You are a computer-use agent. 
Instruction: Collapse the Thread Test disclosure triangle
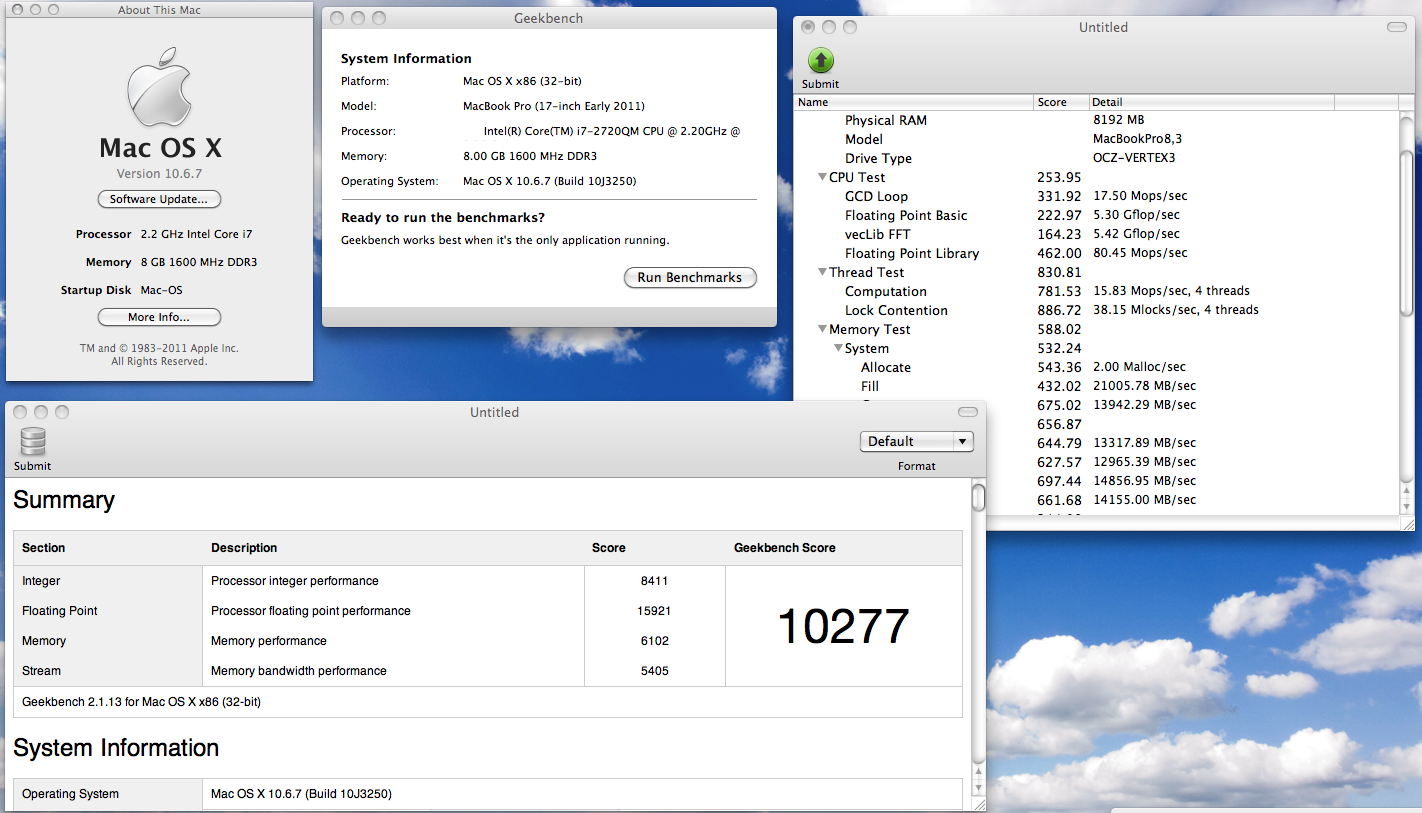tap(821, 272)
